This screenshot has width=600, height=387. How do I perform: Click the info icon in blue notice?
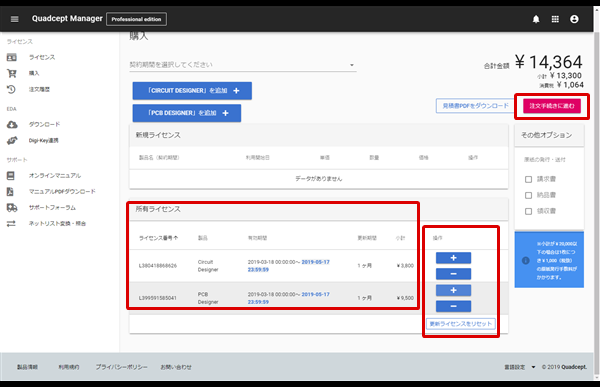[x=526, y=260]
